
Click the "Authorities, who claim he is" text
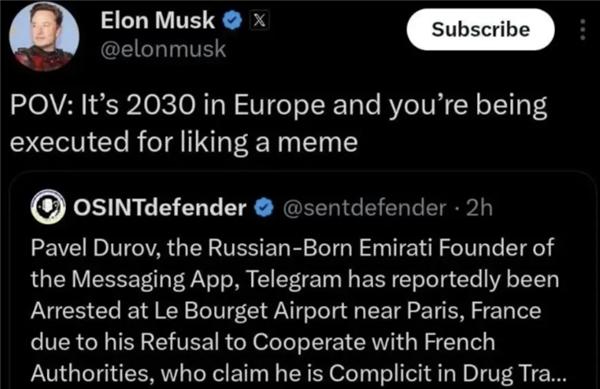pos(177,373)
